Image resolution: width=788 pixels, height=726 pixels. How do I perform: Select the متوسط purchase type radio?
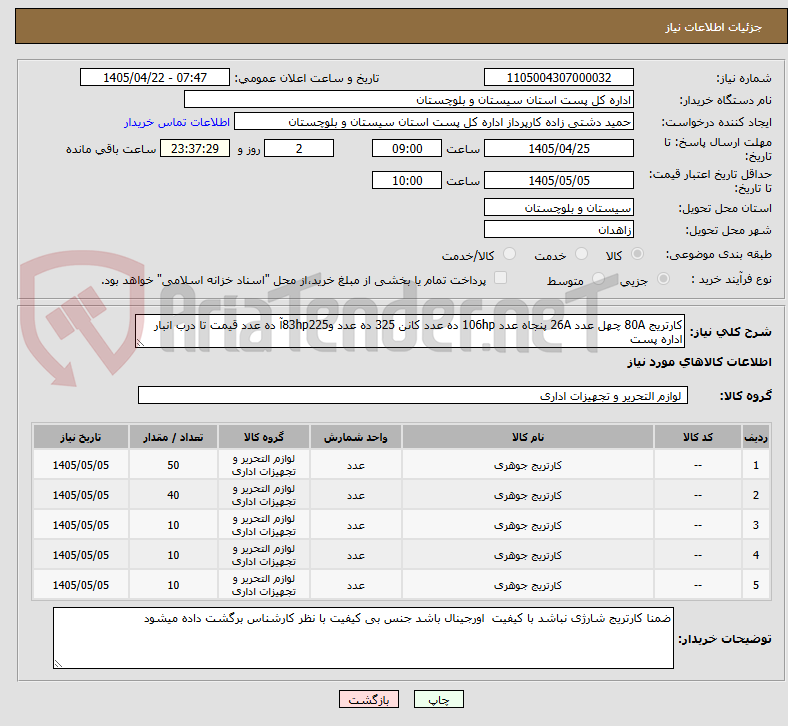tap(598, 278)
